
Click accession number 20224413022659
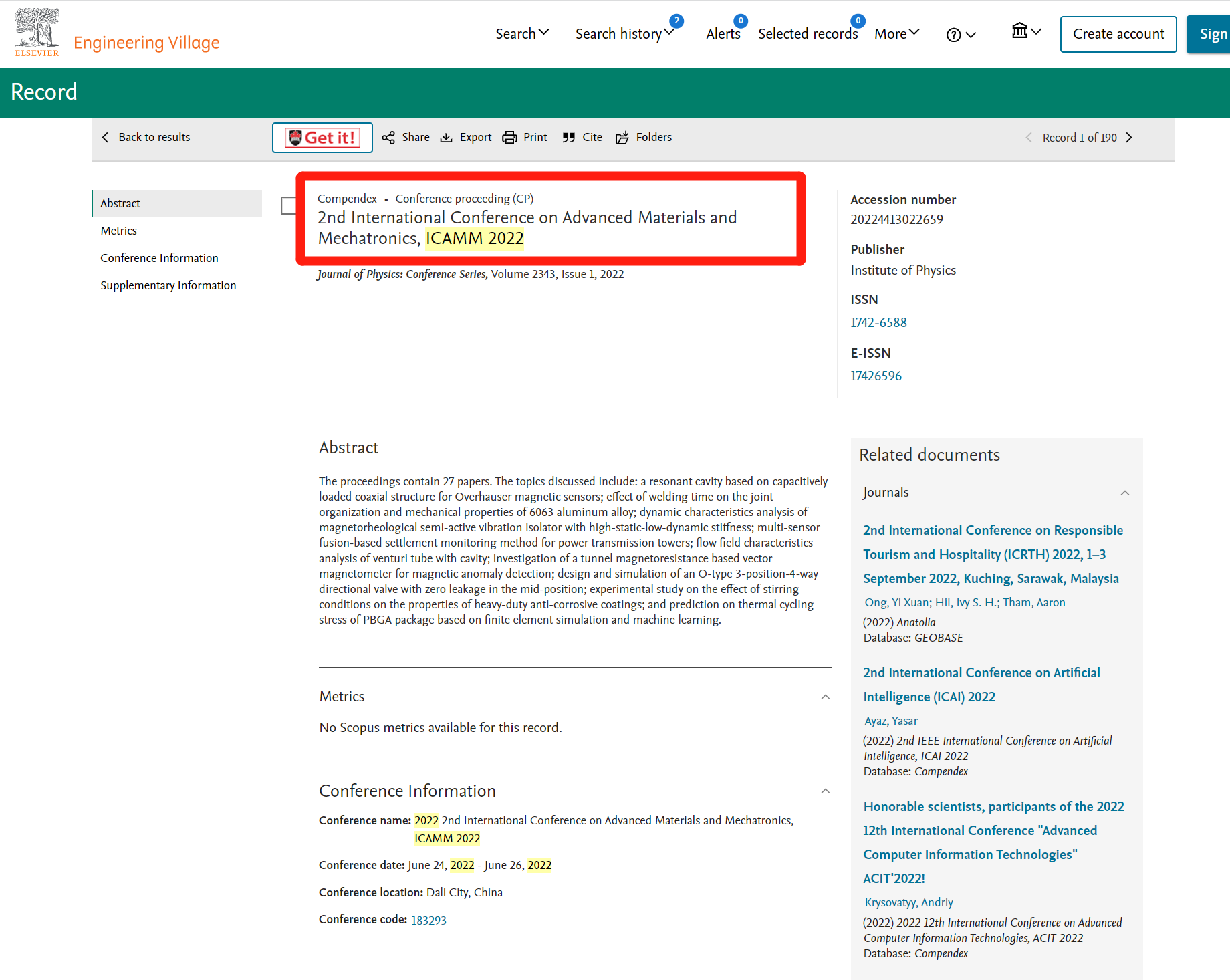pos(896,219)
